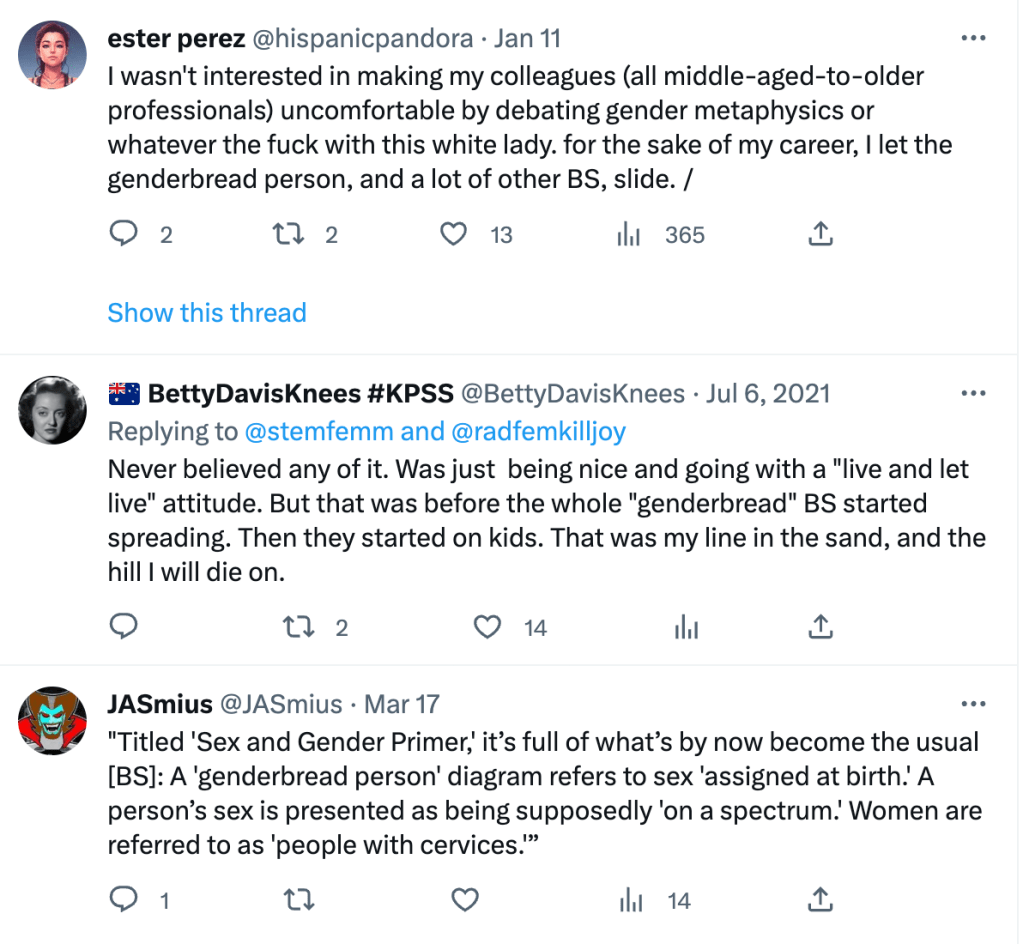Share ester perez's tweet

(819, 234)
